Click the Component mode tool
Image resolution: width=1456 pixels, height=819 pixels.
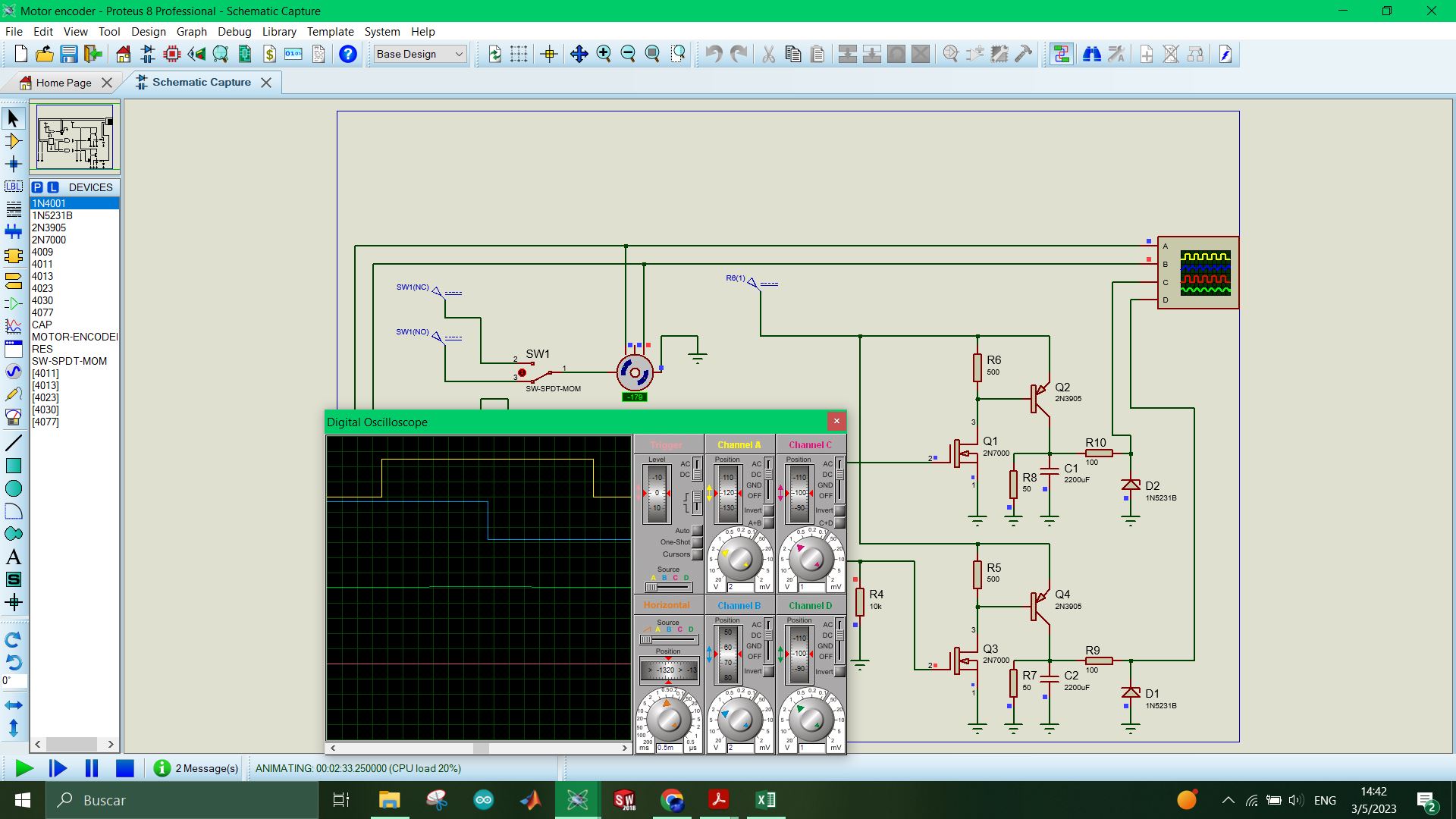14,141
